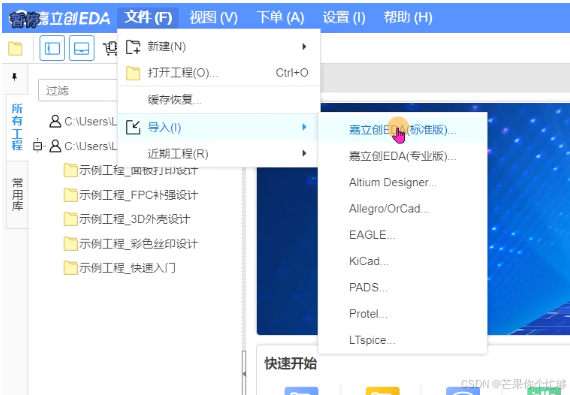This screenshot has width=570, height=395.
Task: Click user icon of second C:\Users row
Action: [x=55, y=146]
